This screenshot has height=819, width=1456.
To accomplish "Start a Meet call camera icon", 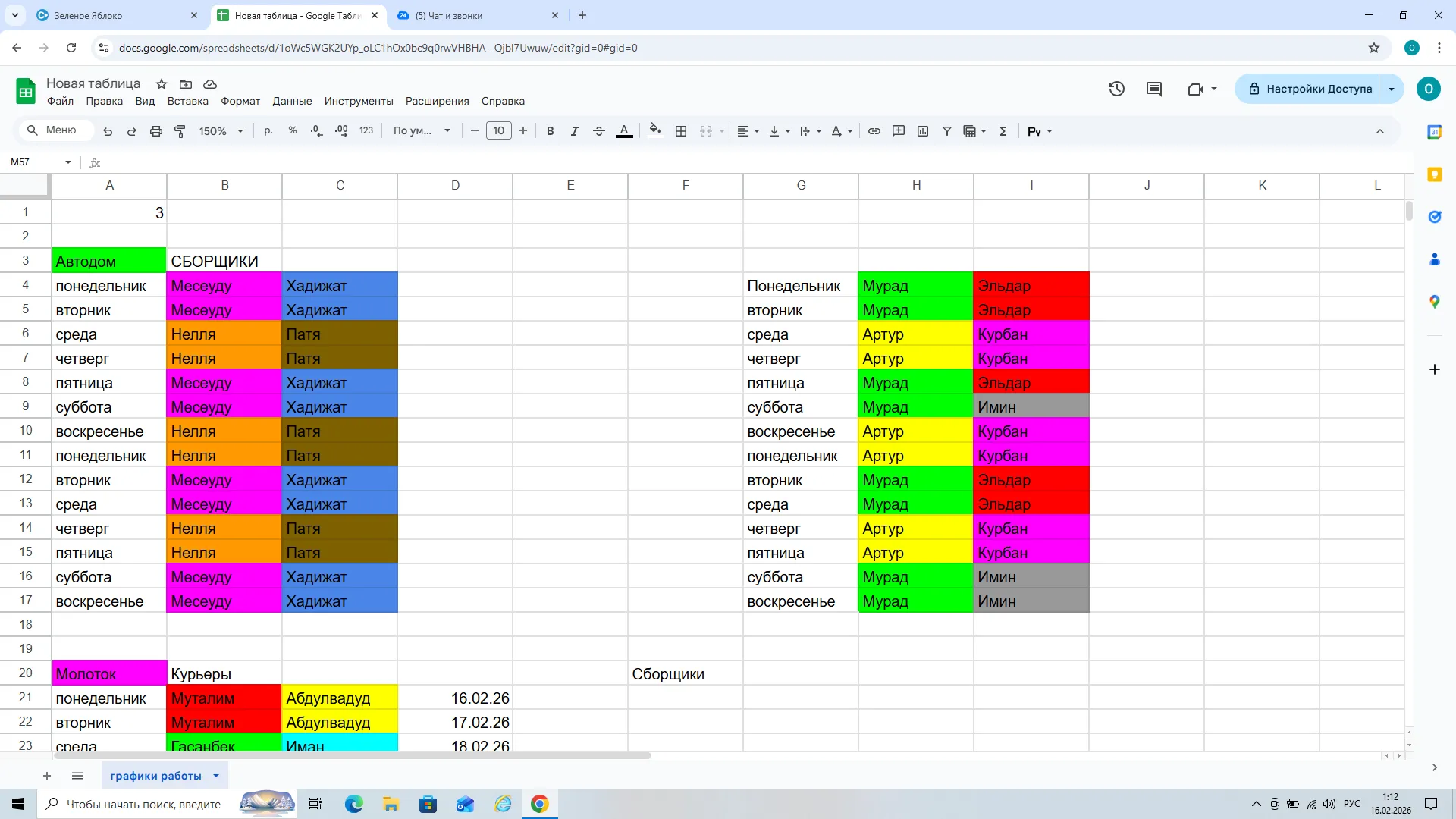I will 1196,89.
